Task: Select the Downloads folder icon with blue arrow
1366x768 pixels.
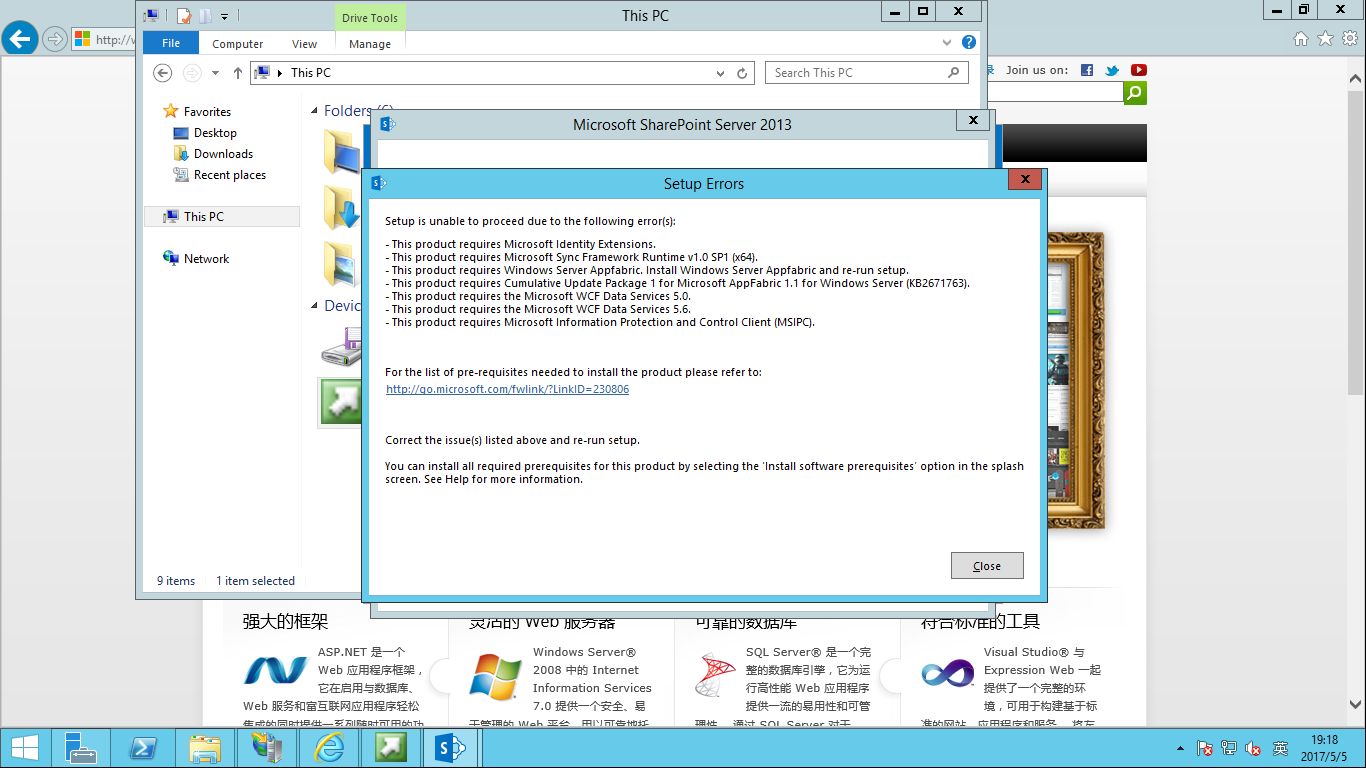Action: [343, 208]
